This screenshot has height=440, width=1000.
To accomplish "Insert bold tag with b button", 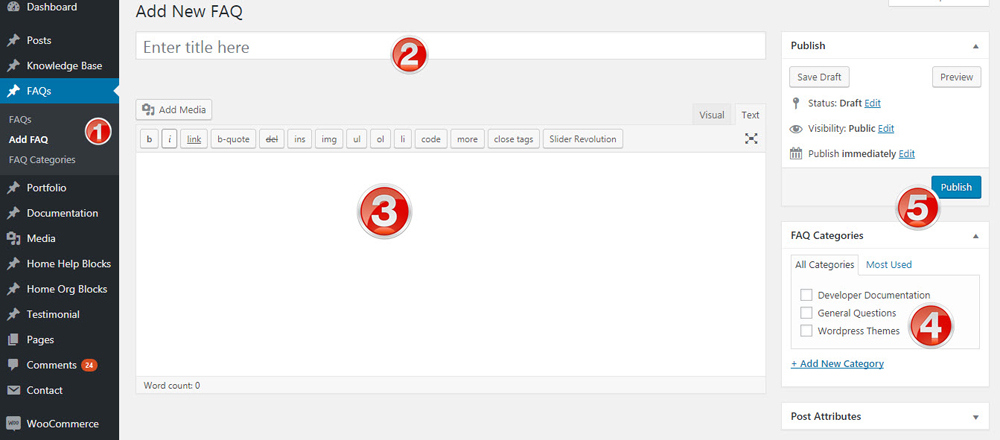I will (x=149, y=139).
